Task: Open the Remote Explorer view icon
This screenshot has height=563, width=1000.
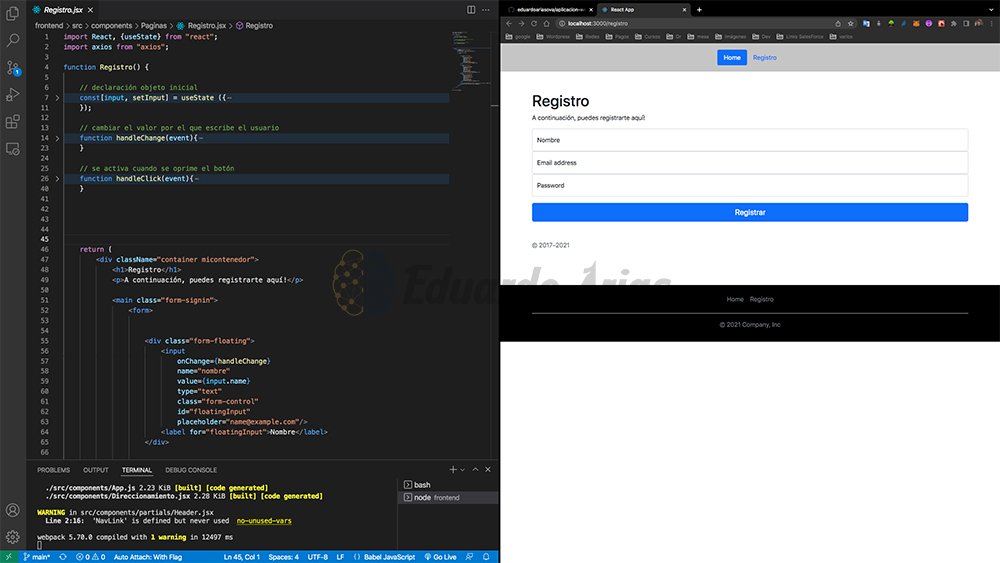Action: coord(12,149)
